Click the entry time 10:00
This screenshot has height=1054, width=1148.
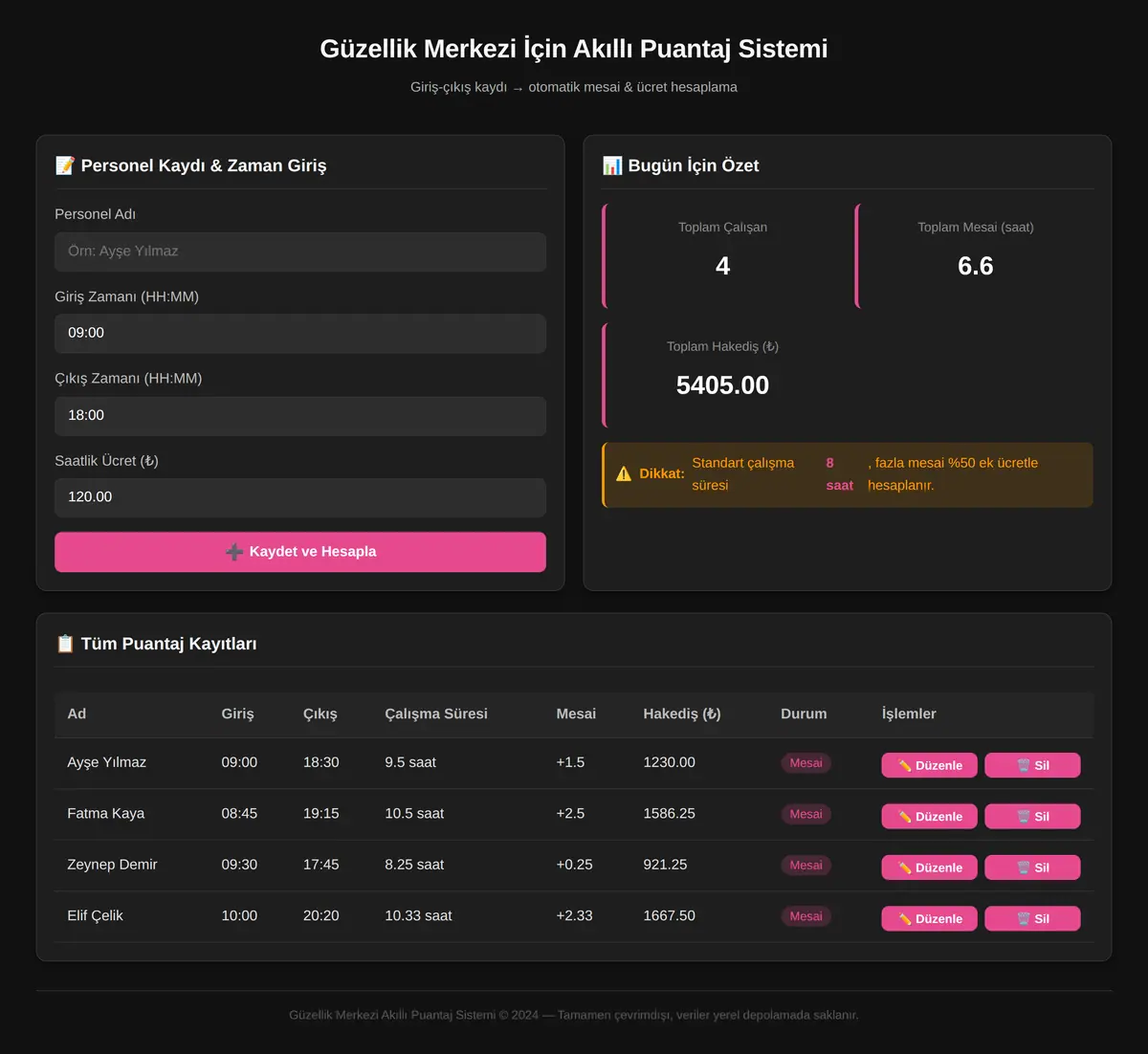tap(239, 915)
